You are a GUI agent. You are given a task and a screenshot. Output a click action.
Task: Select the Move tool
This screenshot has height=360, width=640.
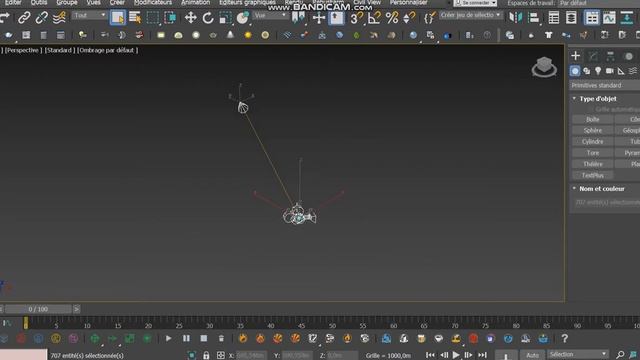190,18
